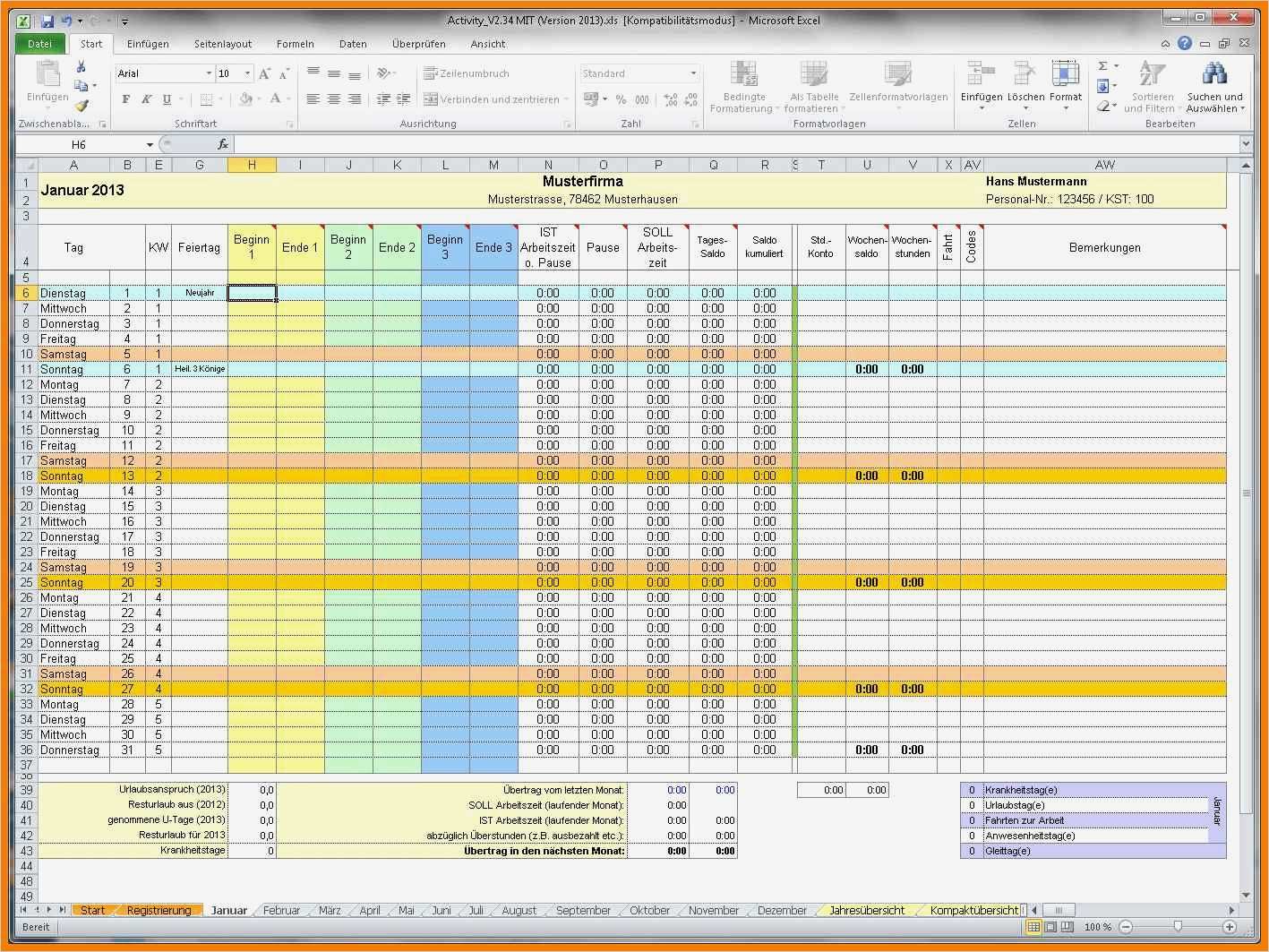This screenshot has height=952, width=1269.
Task: Select the Italic (K) formatting icon
Action: (x=146, y=99)
